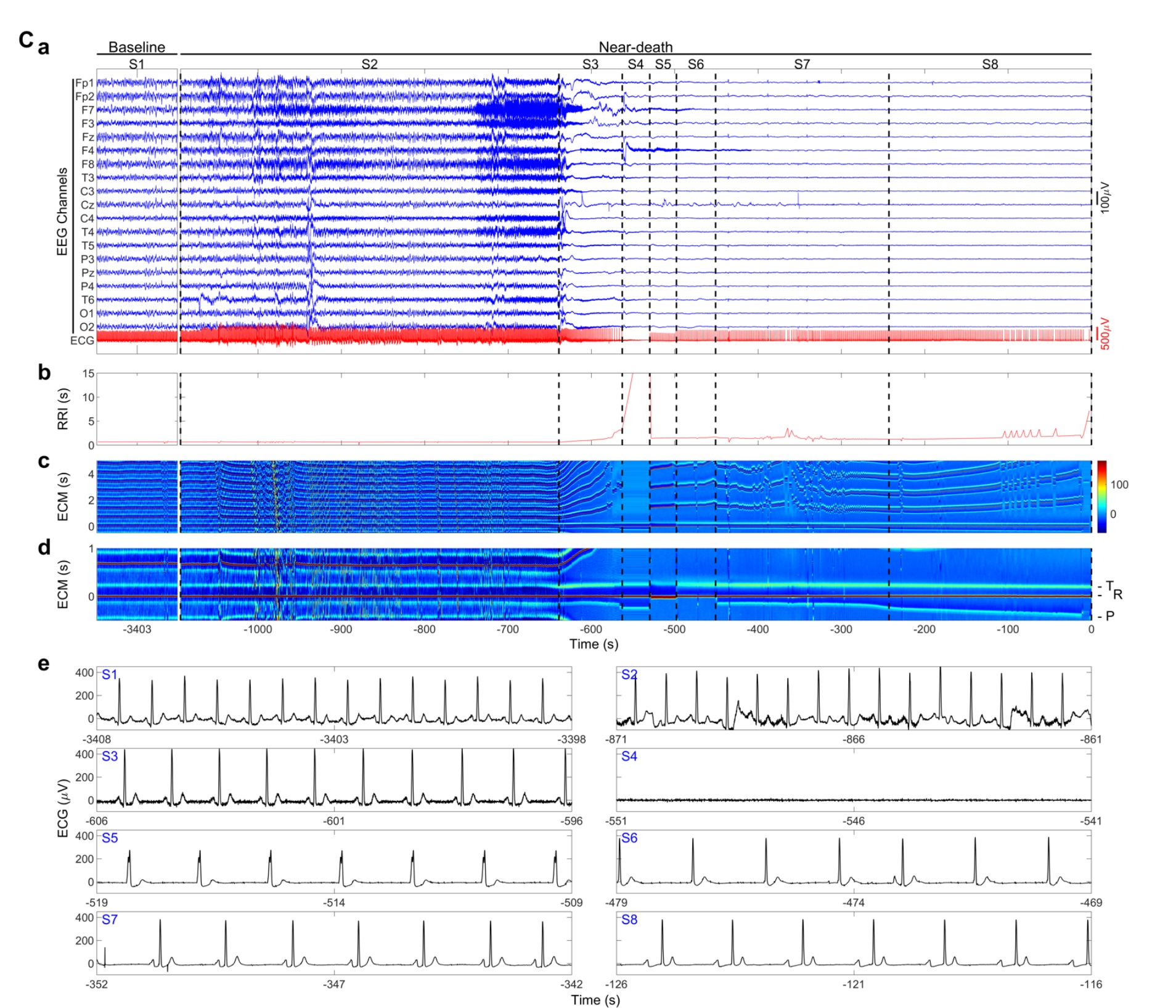Viewport: 1176px width, 1008px height.
Task: Click the RRI (s) y-axis label
Action: 63,409
